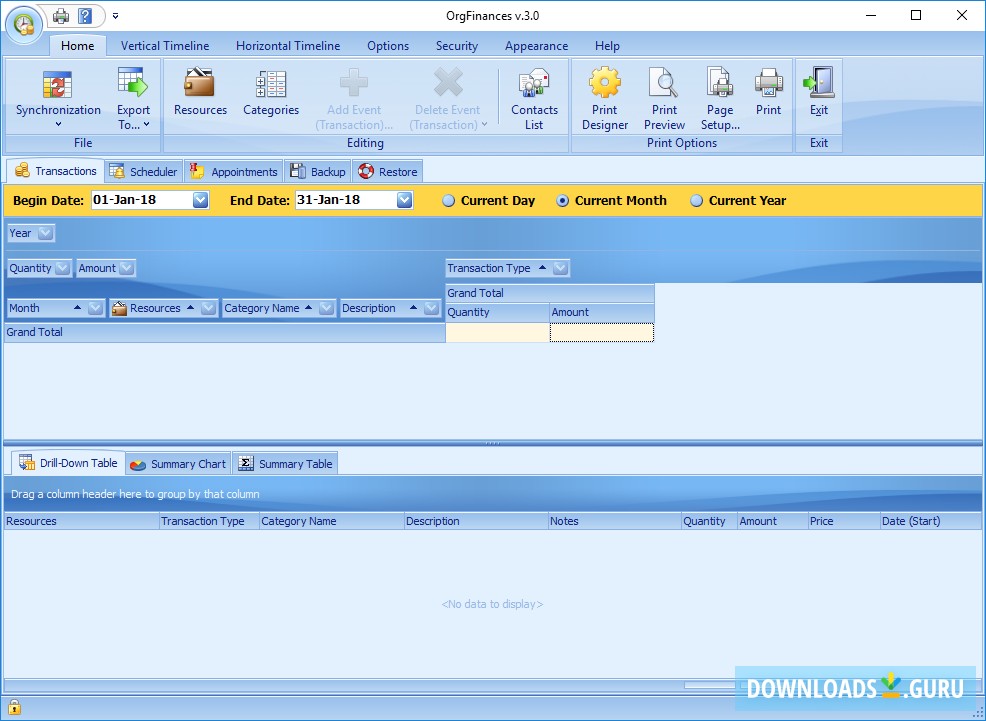Open the Begin Date calendar dropdown
Viewport: 986px width, 721px height.
coord(201,201)
